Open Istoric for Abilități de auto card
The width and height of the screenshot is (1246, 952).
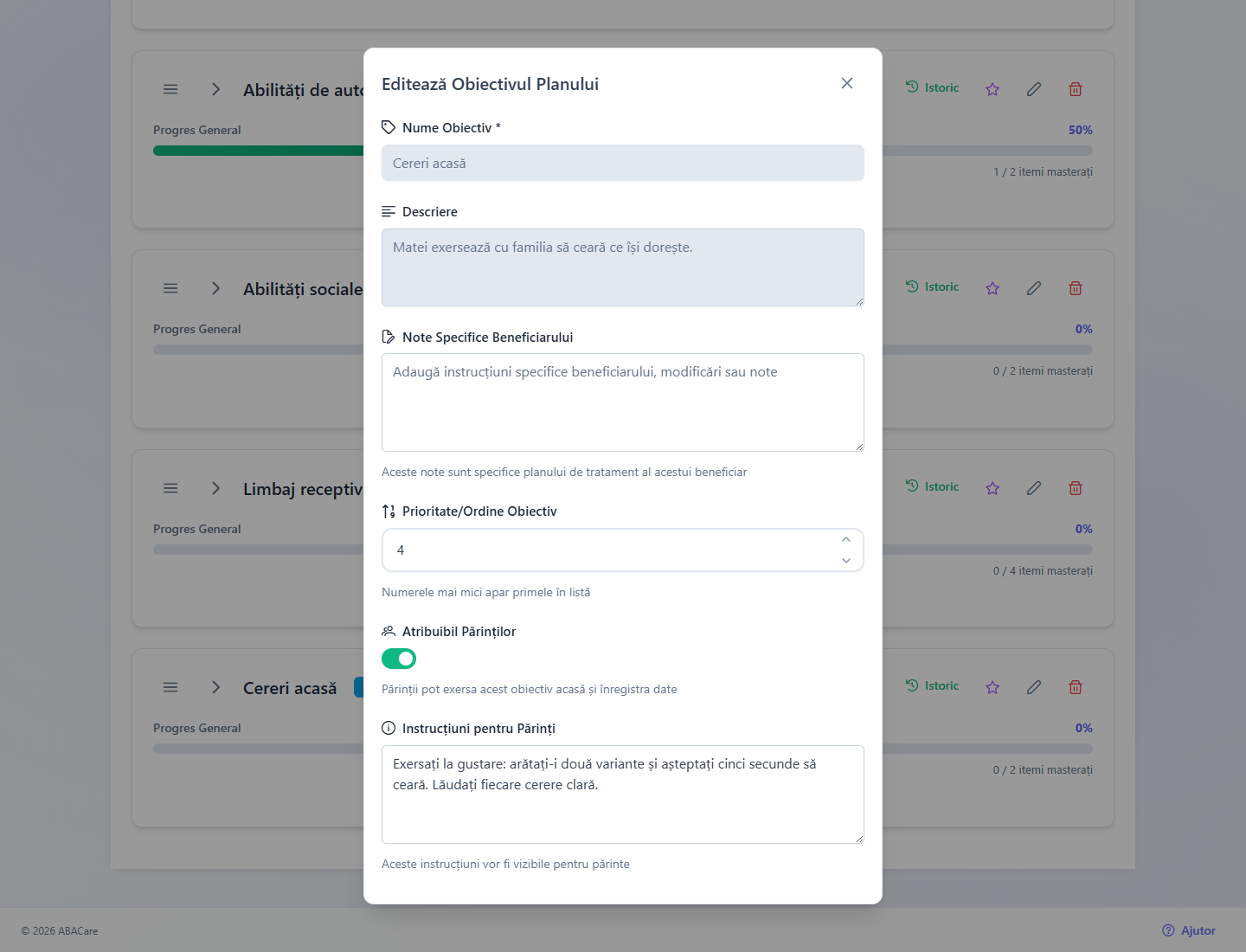click(932, 87)
